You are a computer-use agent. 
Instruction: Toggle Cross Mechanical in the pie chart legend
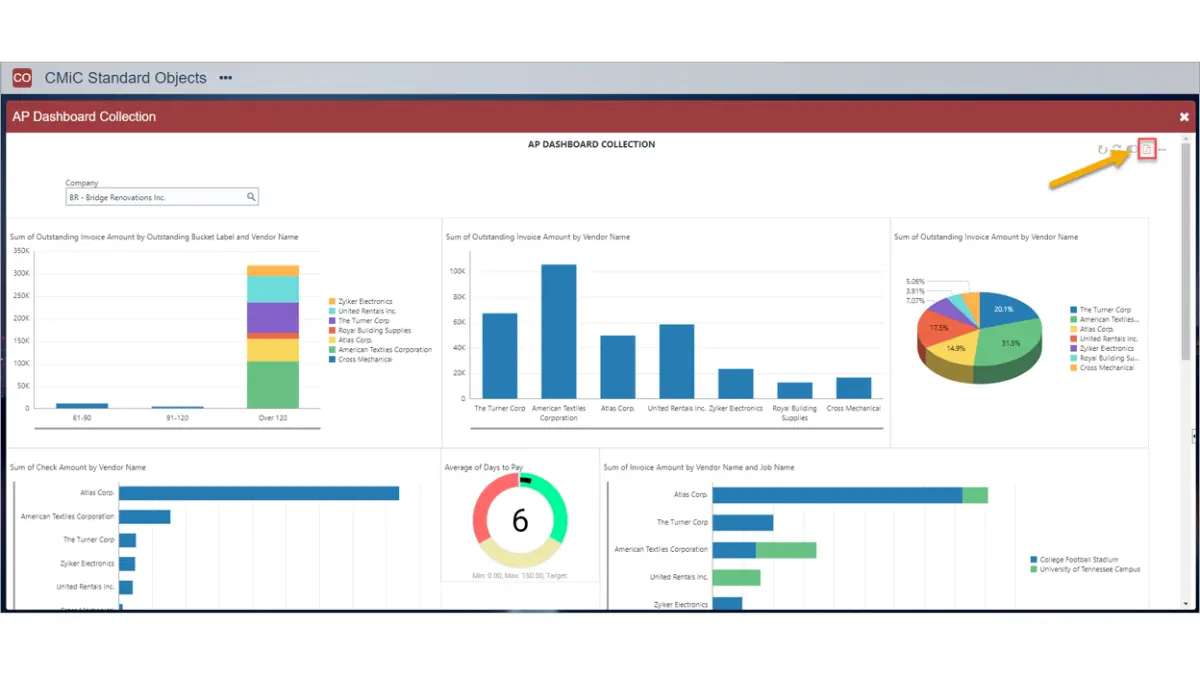pos(1109,368)
